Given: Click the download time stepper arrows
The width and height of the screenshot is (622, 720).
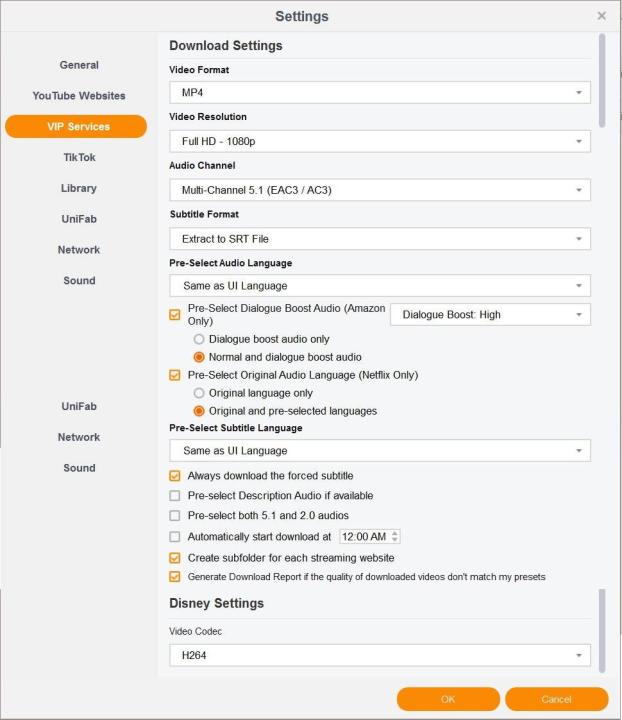Looking at the screenshot, I should pyautogui.click(x=395, y=537).
